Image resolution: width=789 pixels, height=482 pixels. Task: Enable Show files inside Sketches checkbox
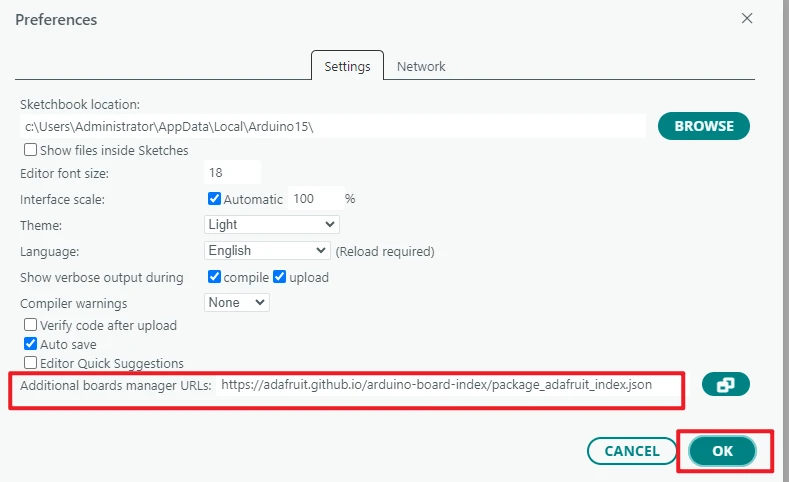click(x=31, y=150)
